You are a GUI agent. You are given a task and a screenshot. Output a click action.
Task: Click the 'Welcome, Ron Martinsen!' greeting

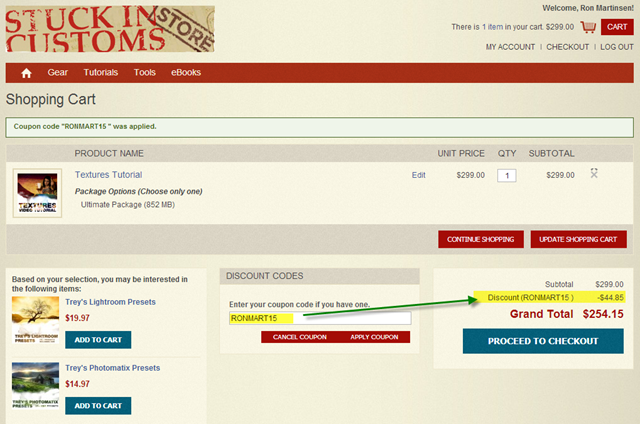(588, 8)
